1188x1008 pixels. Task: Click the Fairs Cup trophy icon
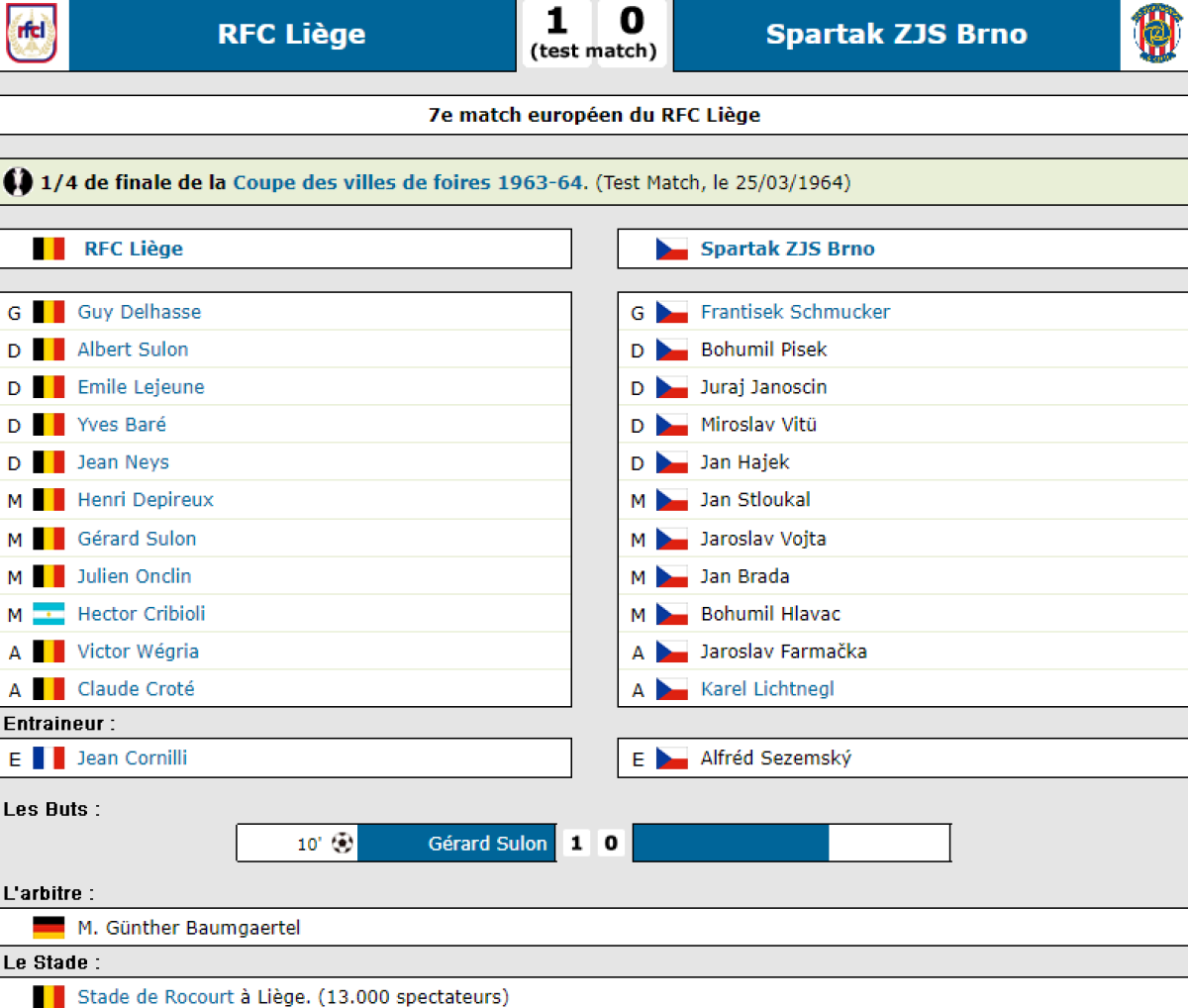tap(18, 182)
